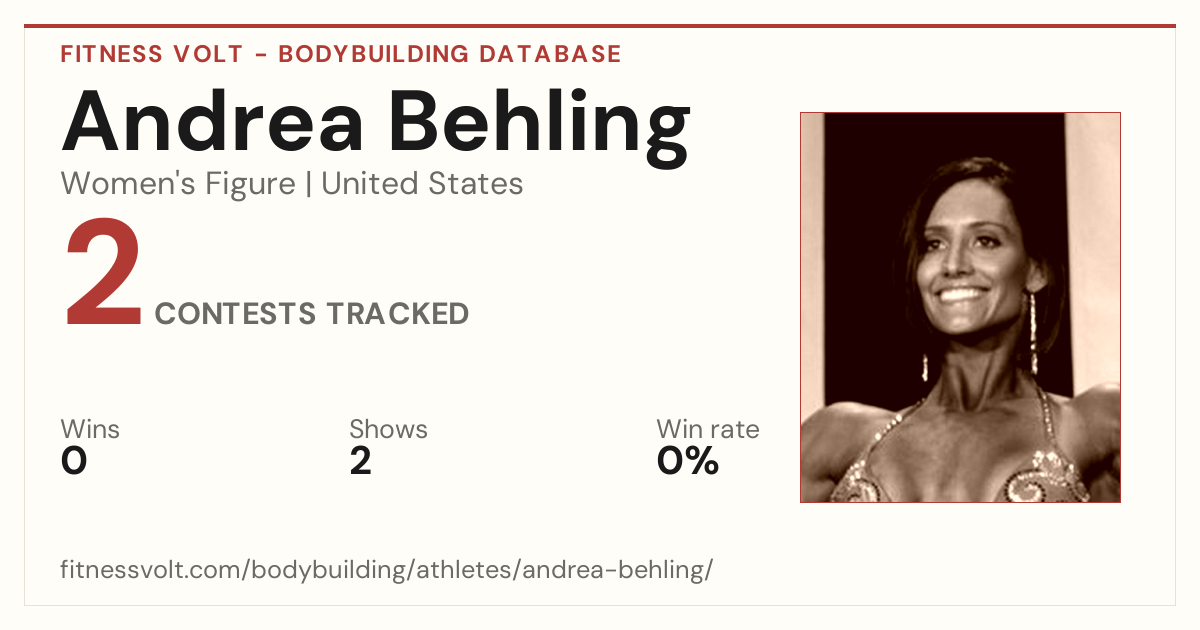Image resolution: width=1200 pixels, height=630 pixels.
Task: Click the Shows value of 2
Action: click(360, 461)
